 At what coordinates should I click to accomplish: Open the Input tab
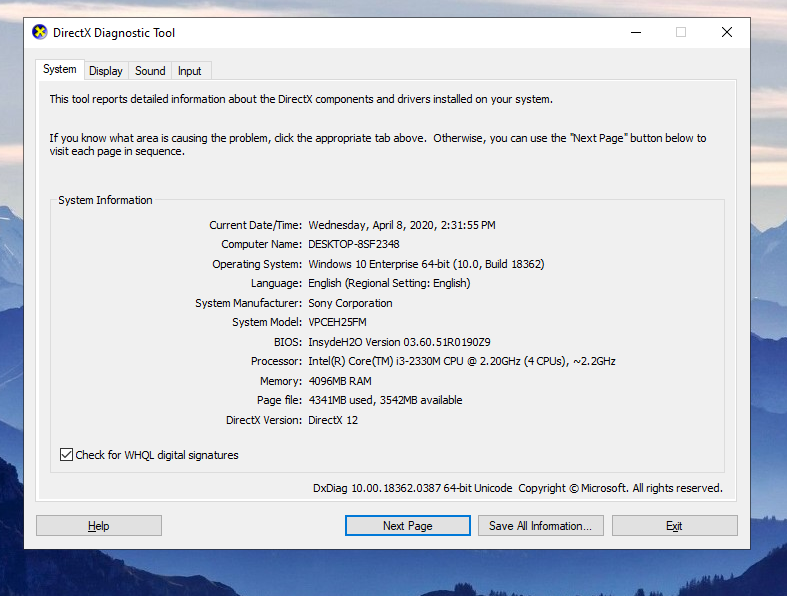tap(190, 71)
